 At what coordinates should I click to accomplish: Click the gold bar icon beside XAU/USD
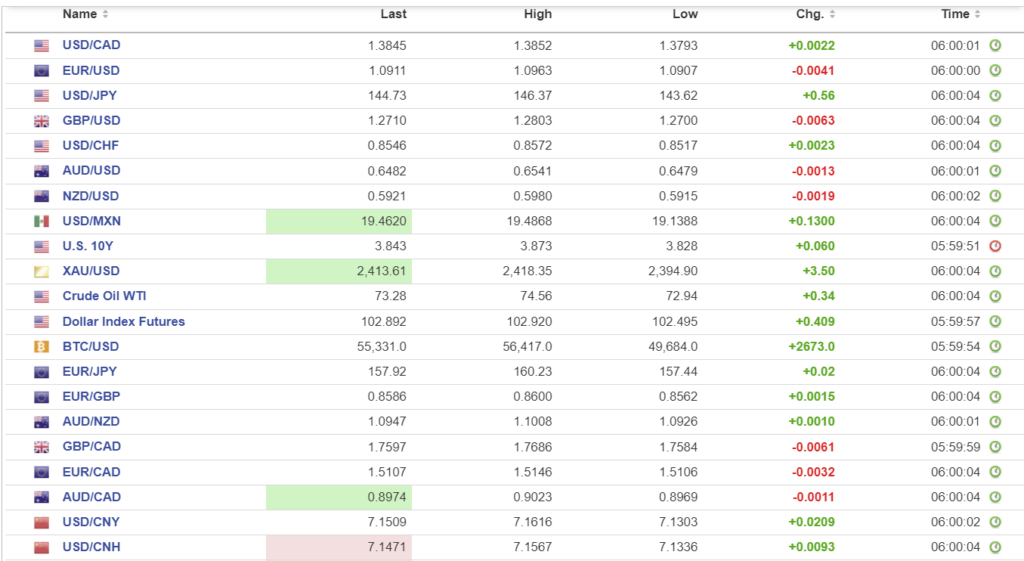click(41, 271)
